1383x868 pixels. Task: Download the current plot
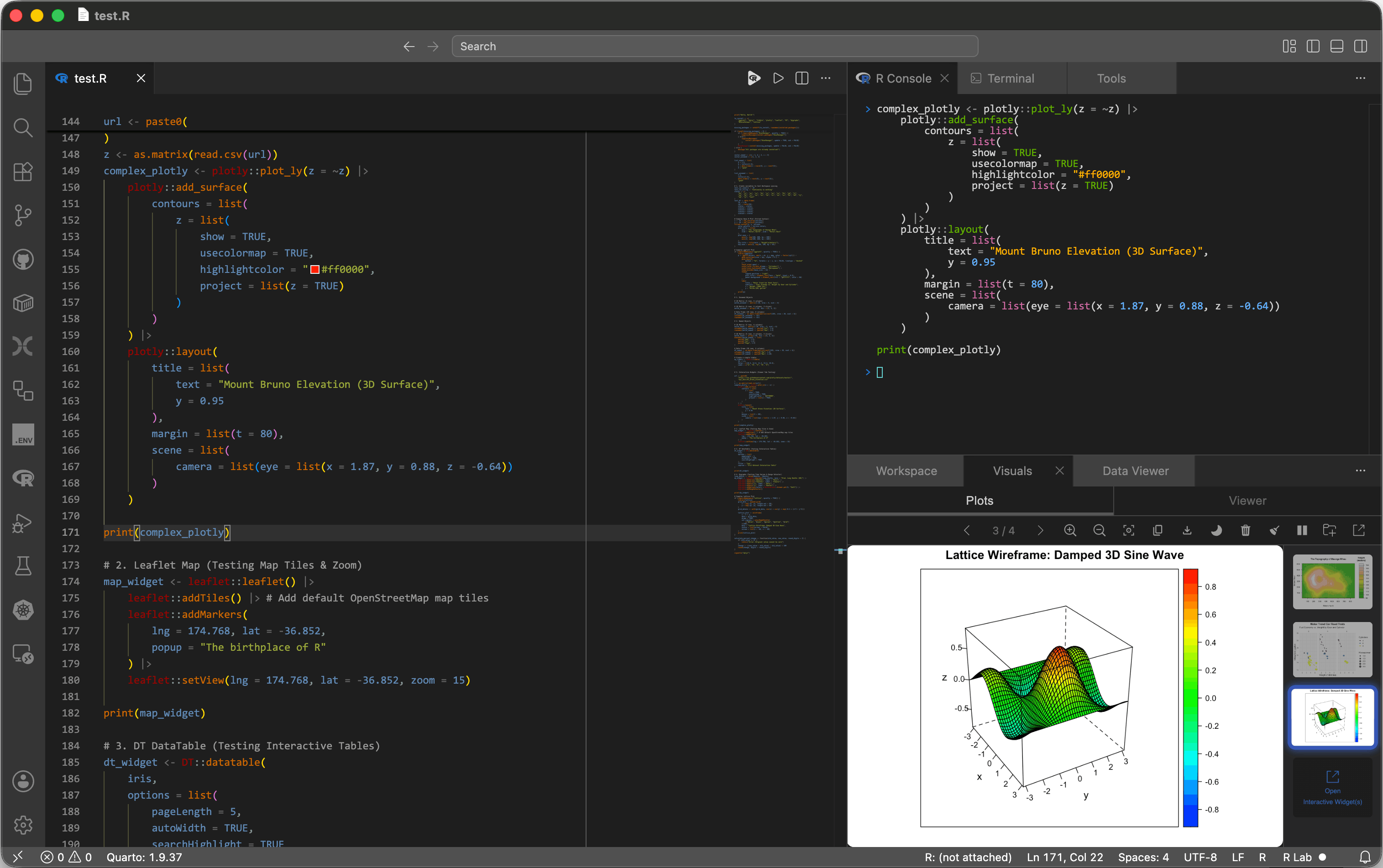(1187, 530)
